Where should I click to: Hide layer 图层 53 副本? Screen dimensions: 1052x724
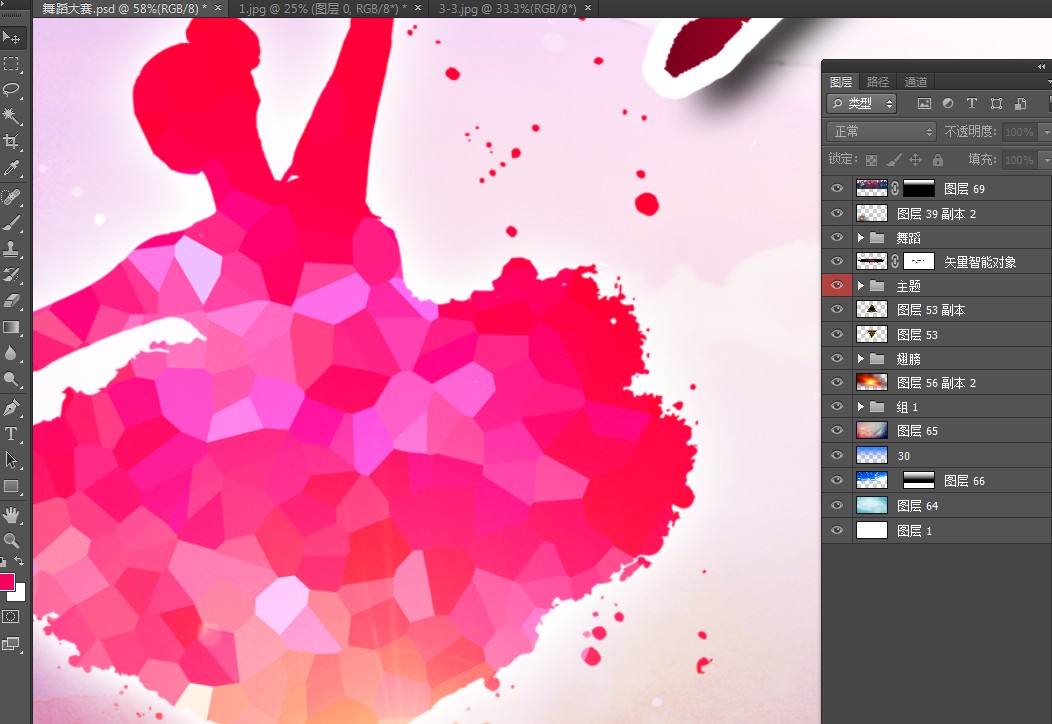pyautogui.click(x=837, y=309)
